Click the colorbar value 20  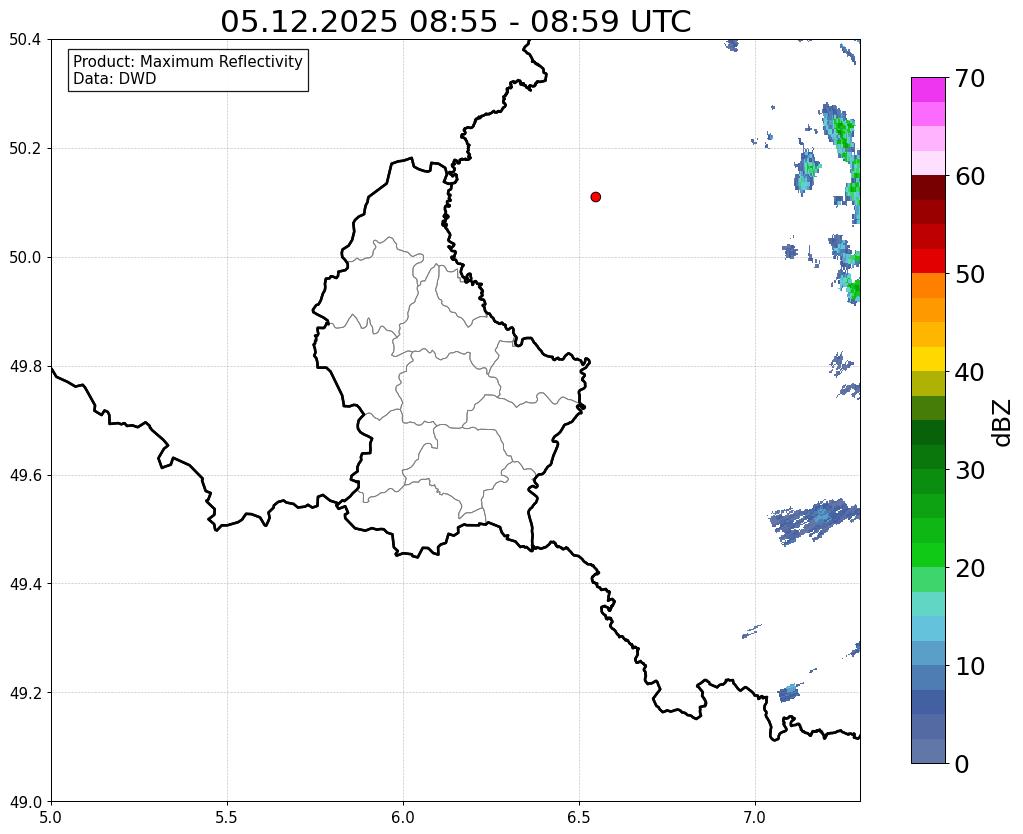click(970, 568)
